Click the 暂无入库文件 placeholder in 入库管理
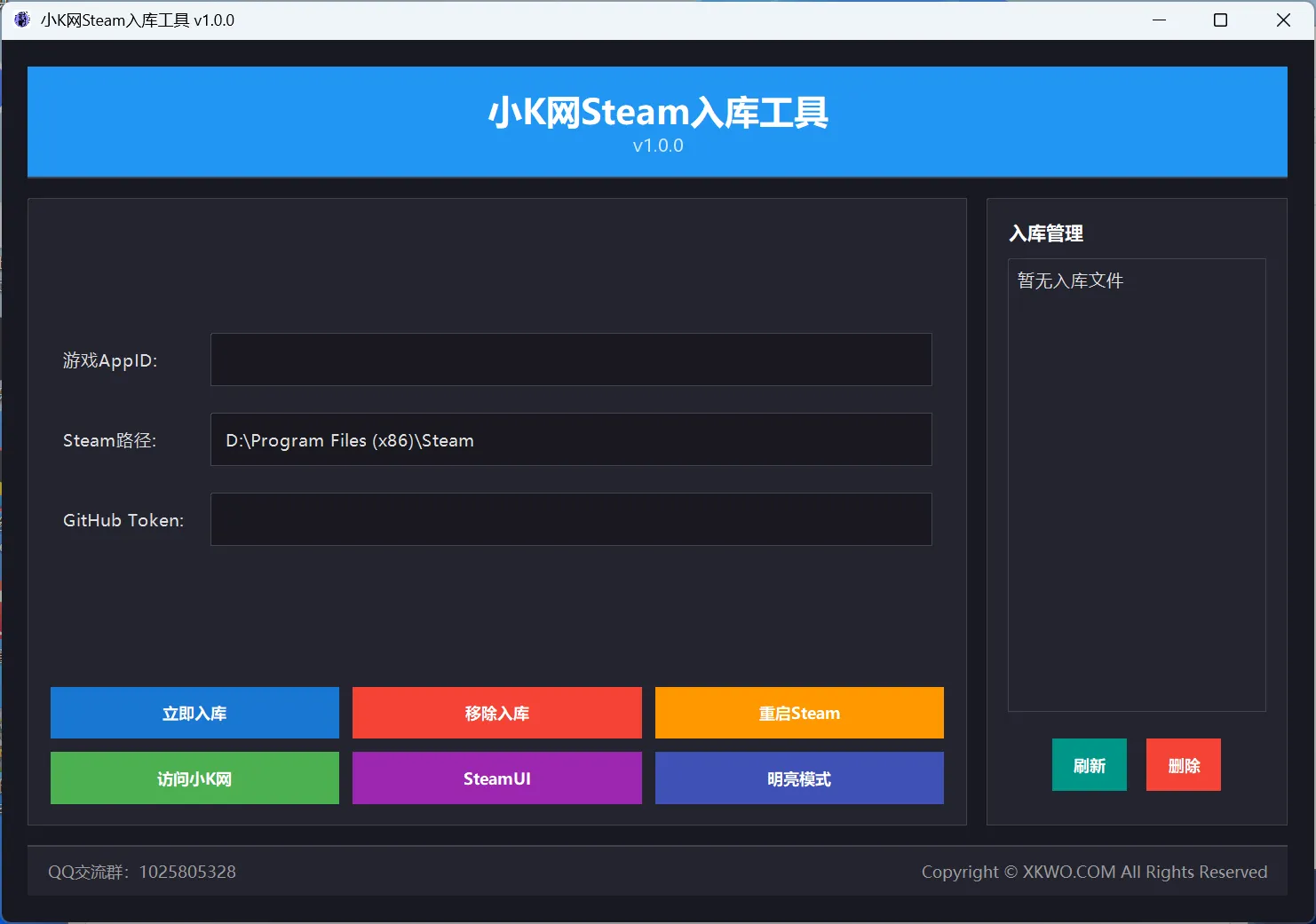This screenshot has width=1316, height=924. point(1069,280)
